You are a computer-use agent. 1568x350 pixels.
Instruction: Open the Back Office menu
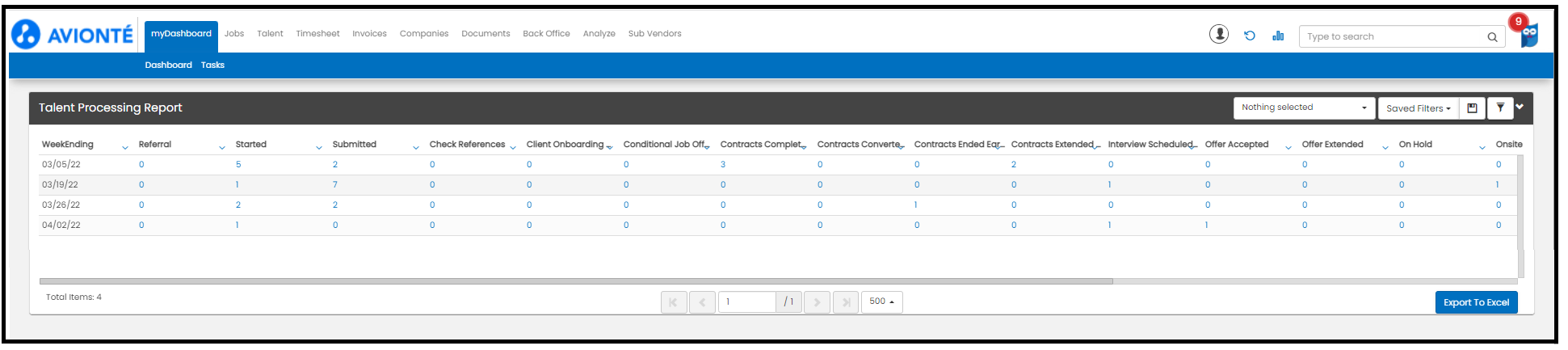click(546, 34)
